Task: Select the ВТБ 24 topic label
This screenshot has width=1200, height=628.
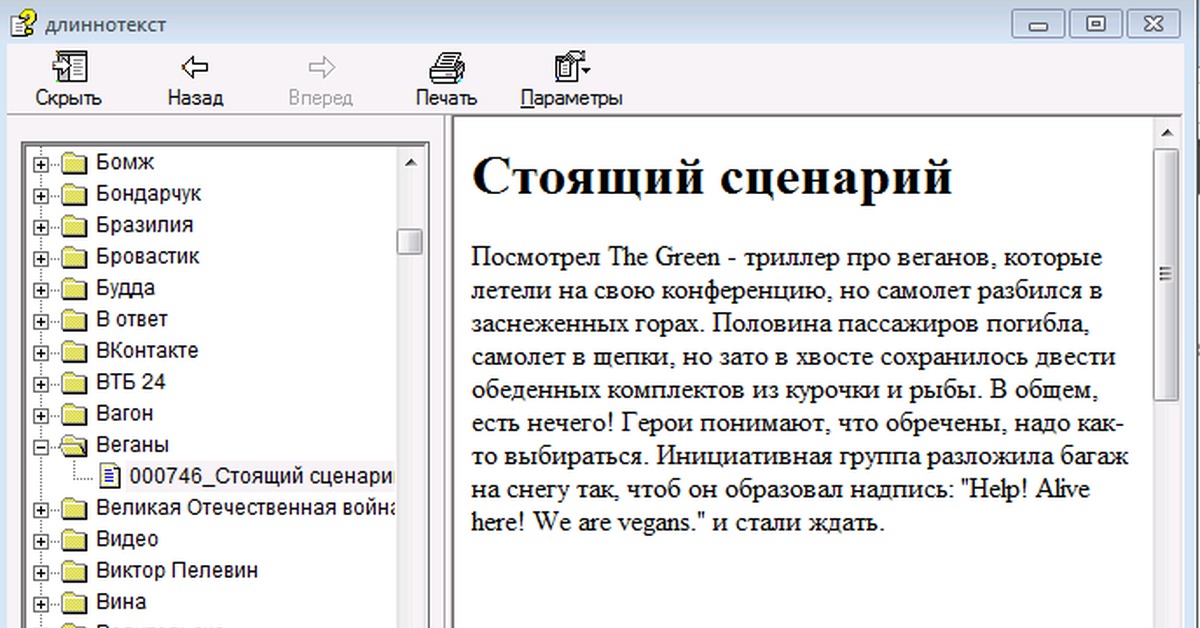Action: coord(131,382)
